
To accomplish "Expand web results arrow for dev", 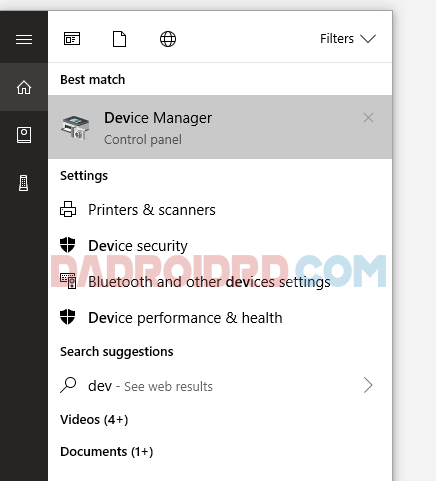I will pos(368,385).
